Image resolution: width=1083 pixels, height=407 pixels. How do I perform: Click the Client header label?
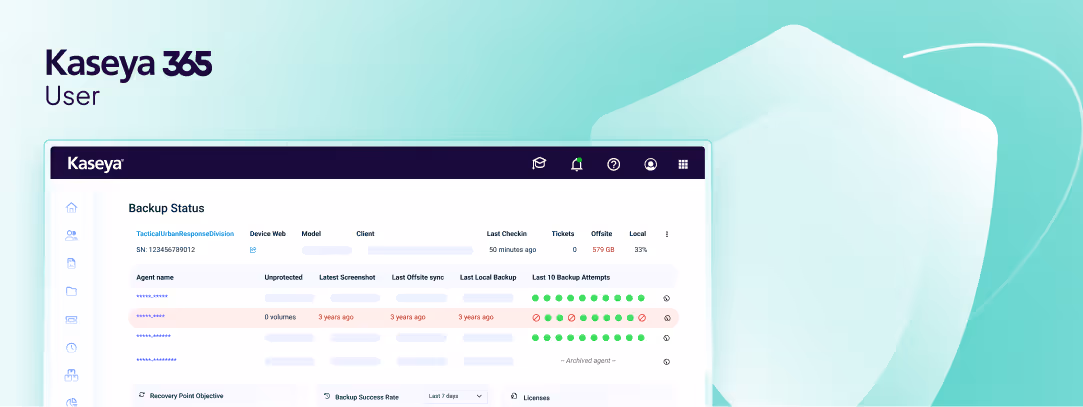tap(365, 234)
